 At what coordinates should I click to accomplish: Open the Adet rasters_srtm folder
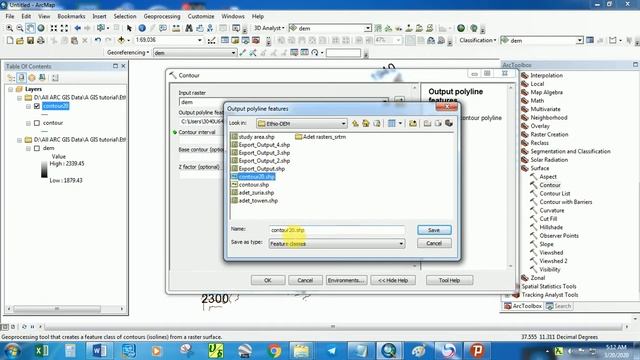coord(320,137)
